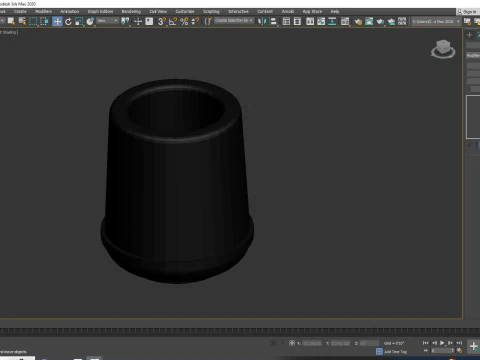Open the Create menu
480x360 pixels.
tap(20, 11)
